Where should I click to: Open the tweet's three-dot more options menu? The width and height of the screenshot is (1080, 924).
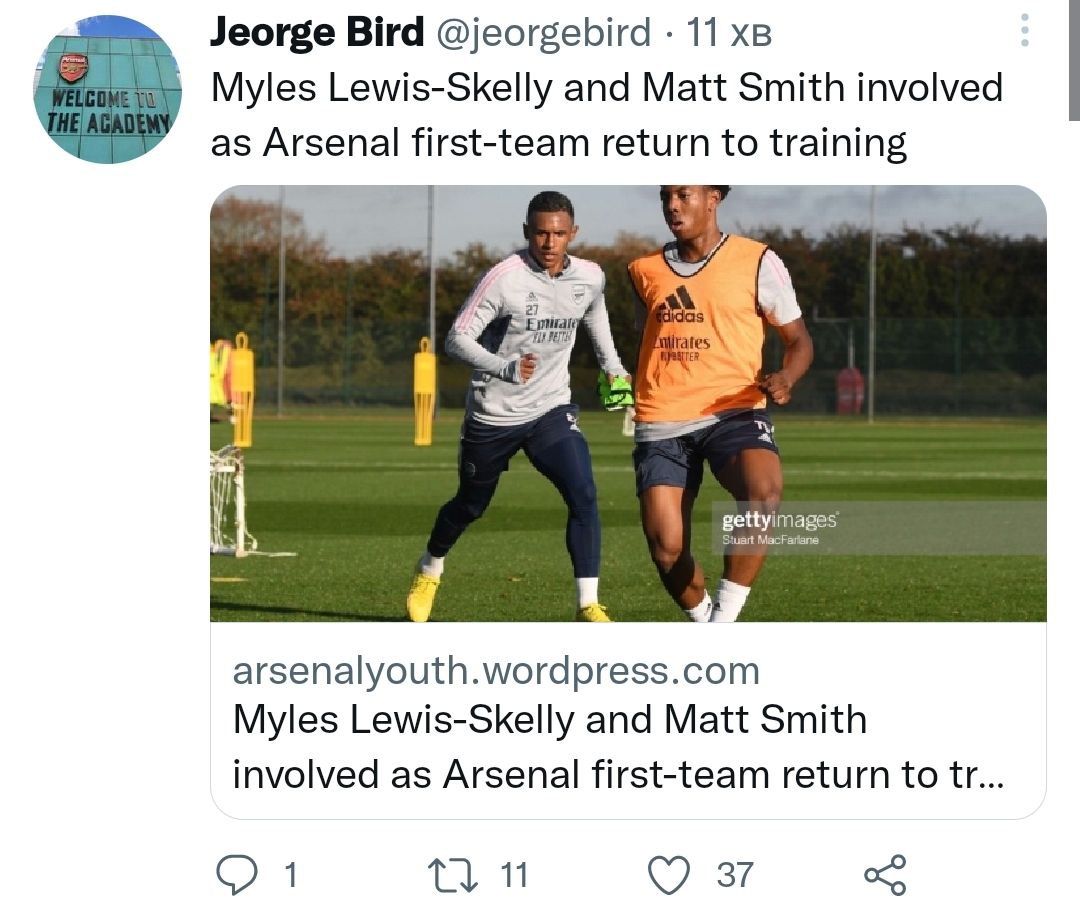[x=1023, y=33]
